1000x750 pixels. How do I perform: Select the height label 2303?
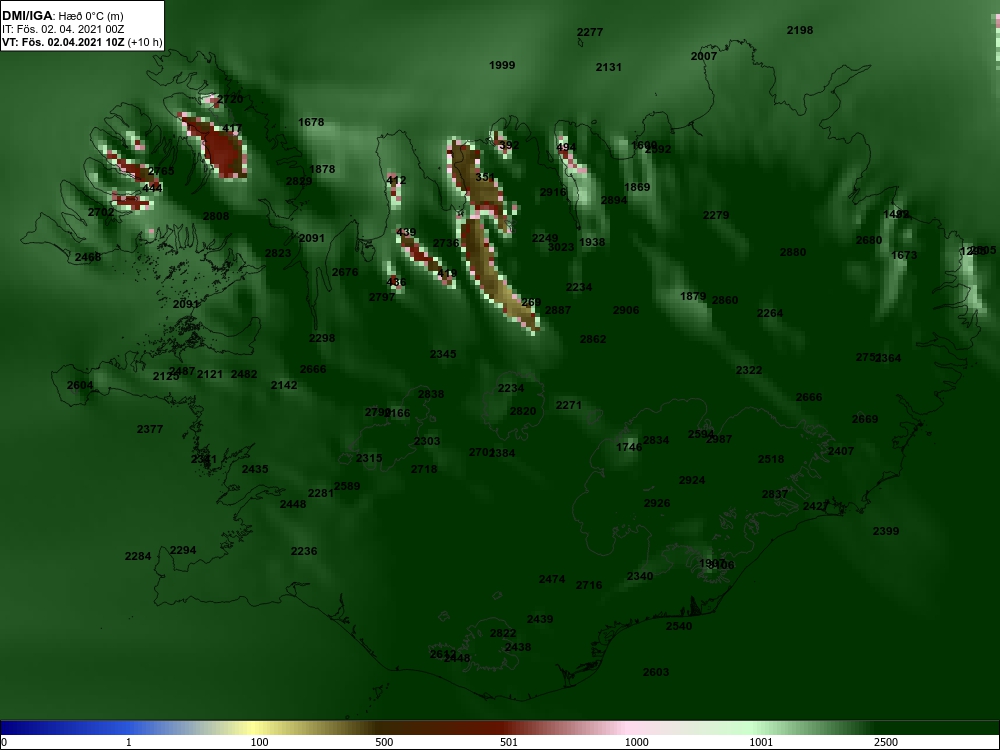(427, 441)
